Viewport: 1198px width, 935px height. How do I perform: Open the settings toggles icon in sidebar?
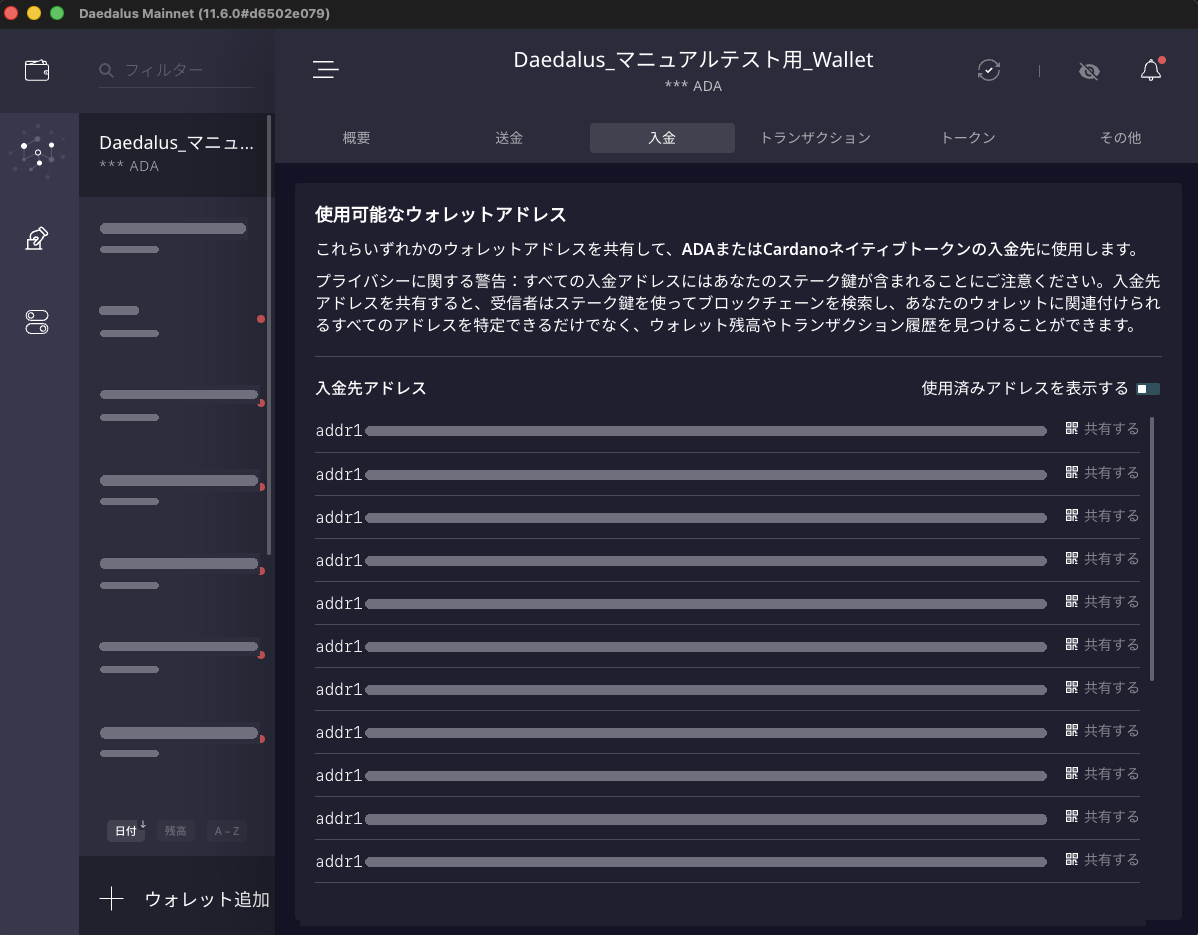37,322
